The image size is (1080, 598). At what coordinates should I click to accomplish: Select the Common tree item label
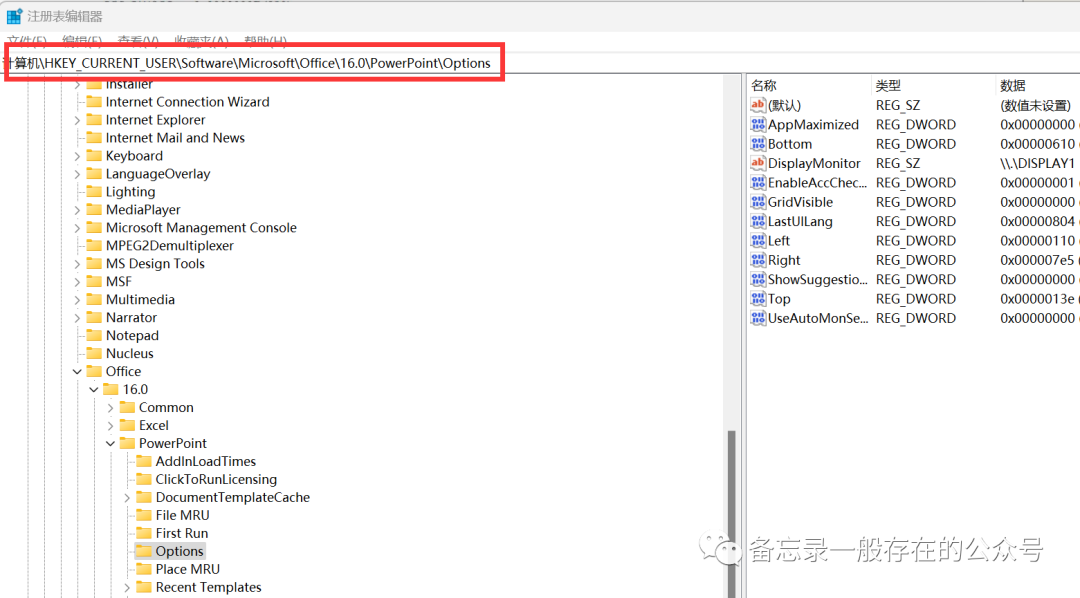coord(166,407)
